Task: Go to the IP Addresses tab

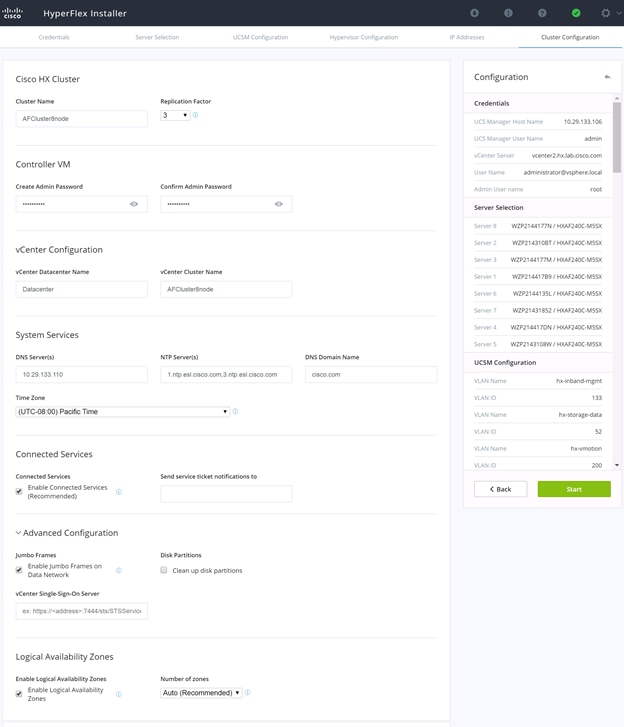Action: 467,37
